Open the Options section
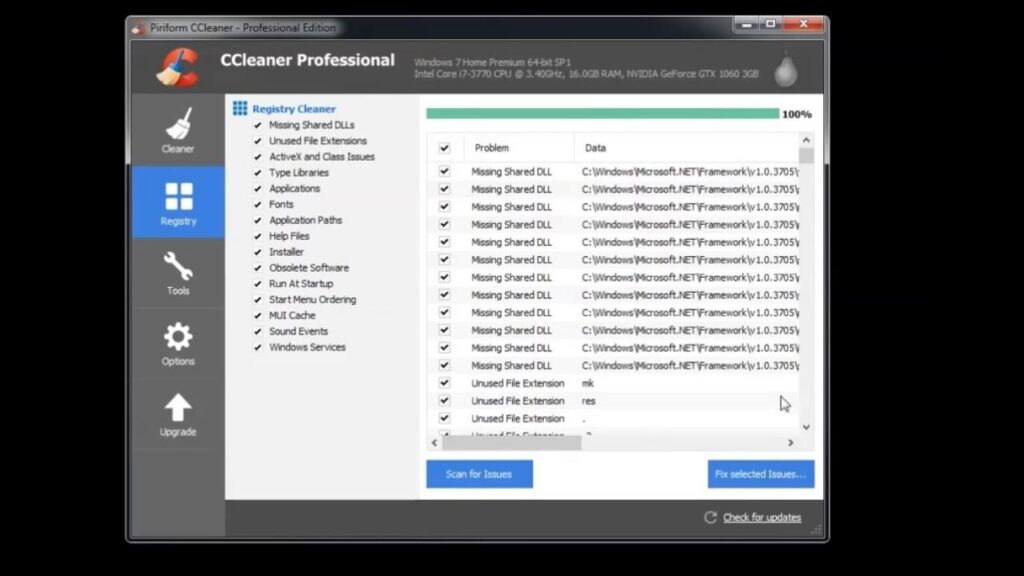Image resolution: width=1024 pixels, height=576 pixels. 177,342
